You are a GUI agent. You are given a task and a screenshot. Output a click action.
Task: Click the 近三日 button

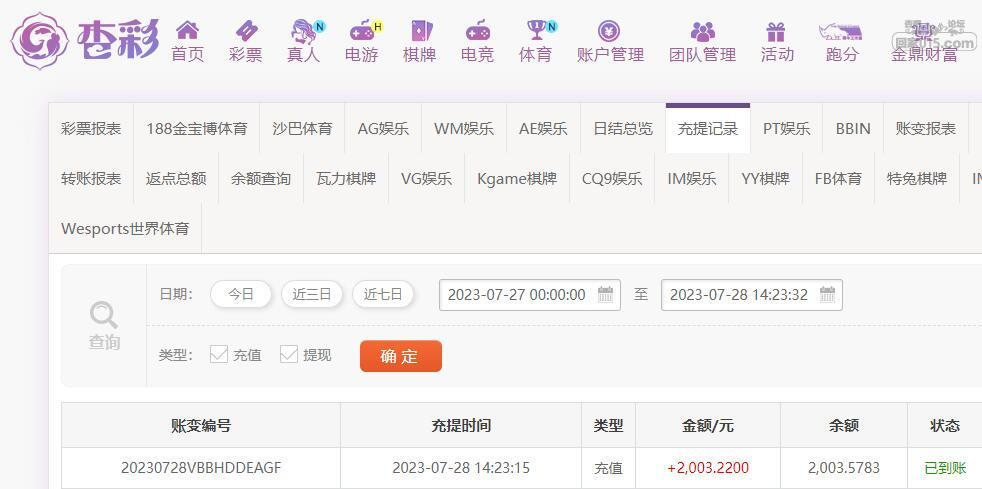(x=312, y=294)
